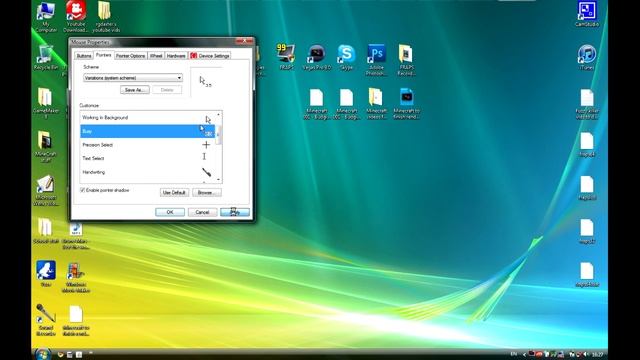Select the GameMaker folder icon
Image resolution: width=640 pixels, height=360 pixels.
coord(46,103)
